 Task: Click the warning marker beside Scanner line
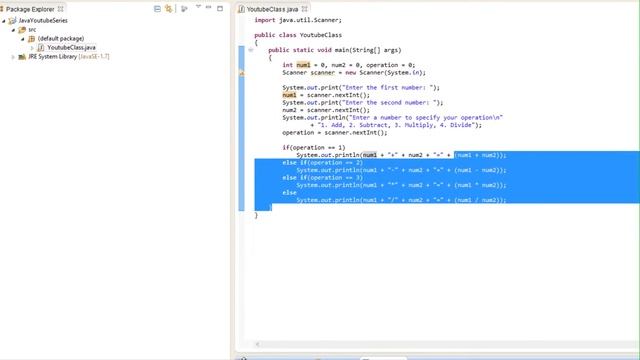(x=242, y=73)
